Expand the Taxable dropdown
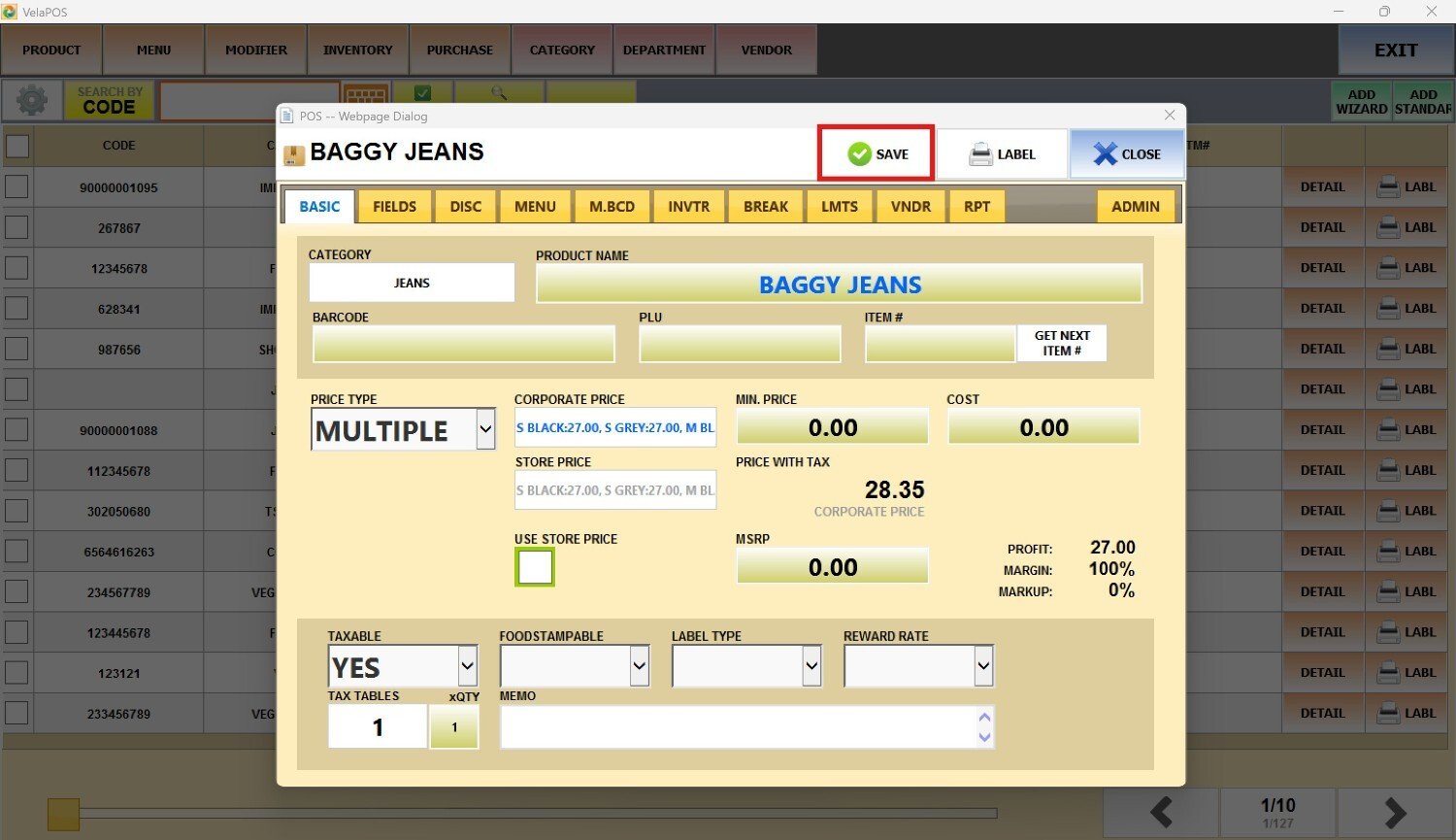The width and height of the screenshot is (1456, 840). point(467,666)
